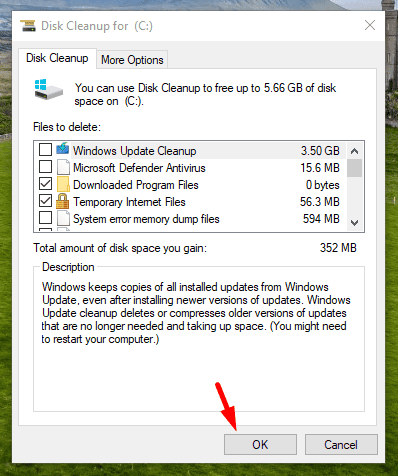Click the Windows drive icon beside summary text
This screenshot has width=398, height=476.
click(48, 89)
